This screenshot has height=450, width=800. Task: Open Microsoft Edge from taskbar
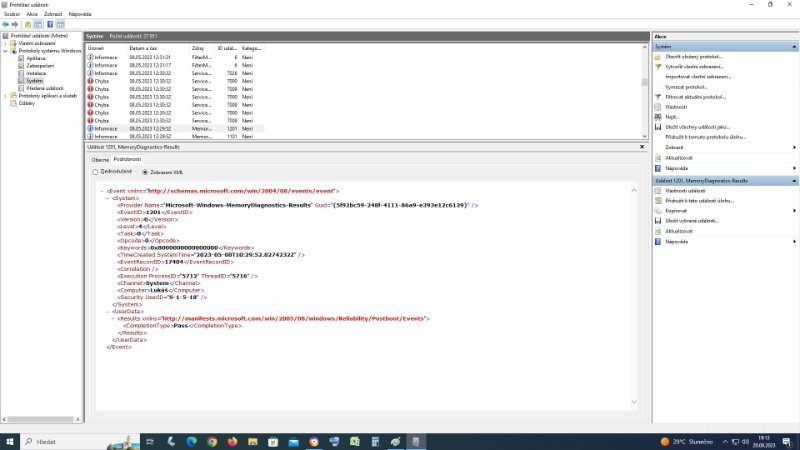[x=191, y=442]
